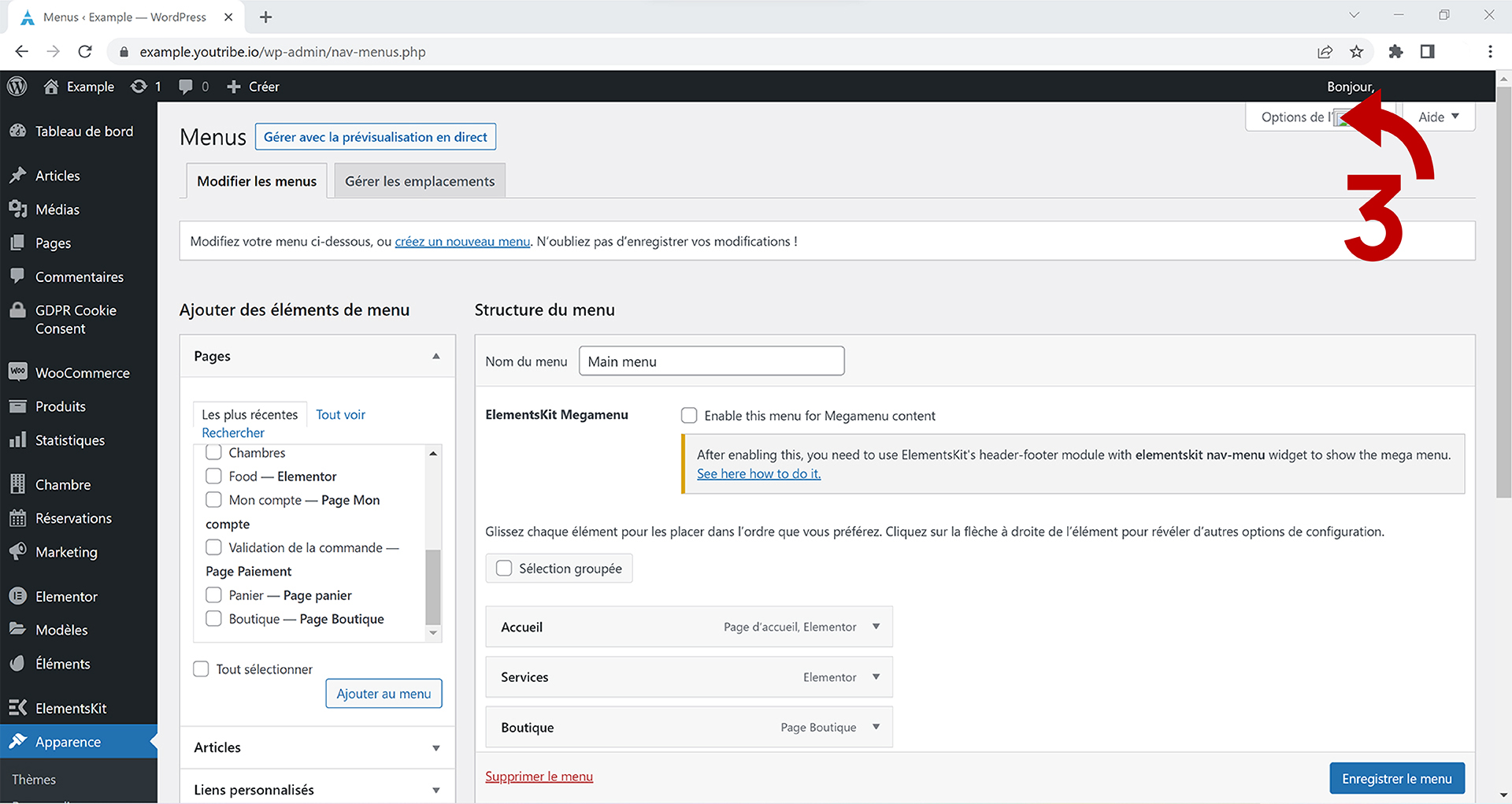The width and height of the screenshot is (1512, 804).
Task: Toggle the Sélection groupée checkbox
Action: [504, 568]
